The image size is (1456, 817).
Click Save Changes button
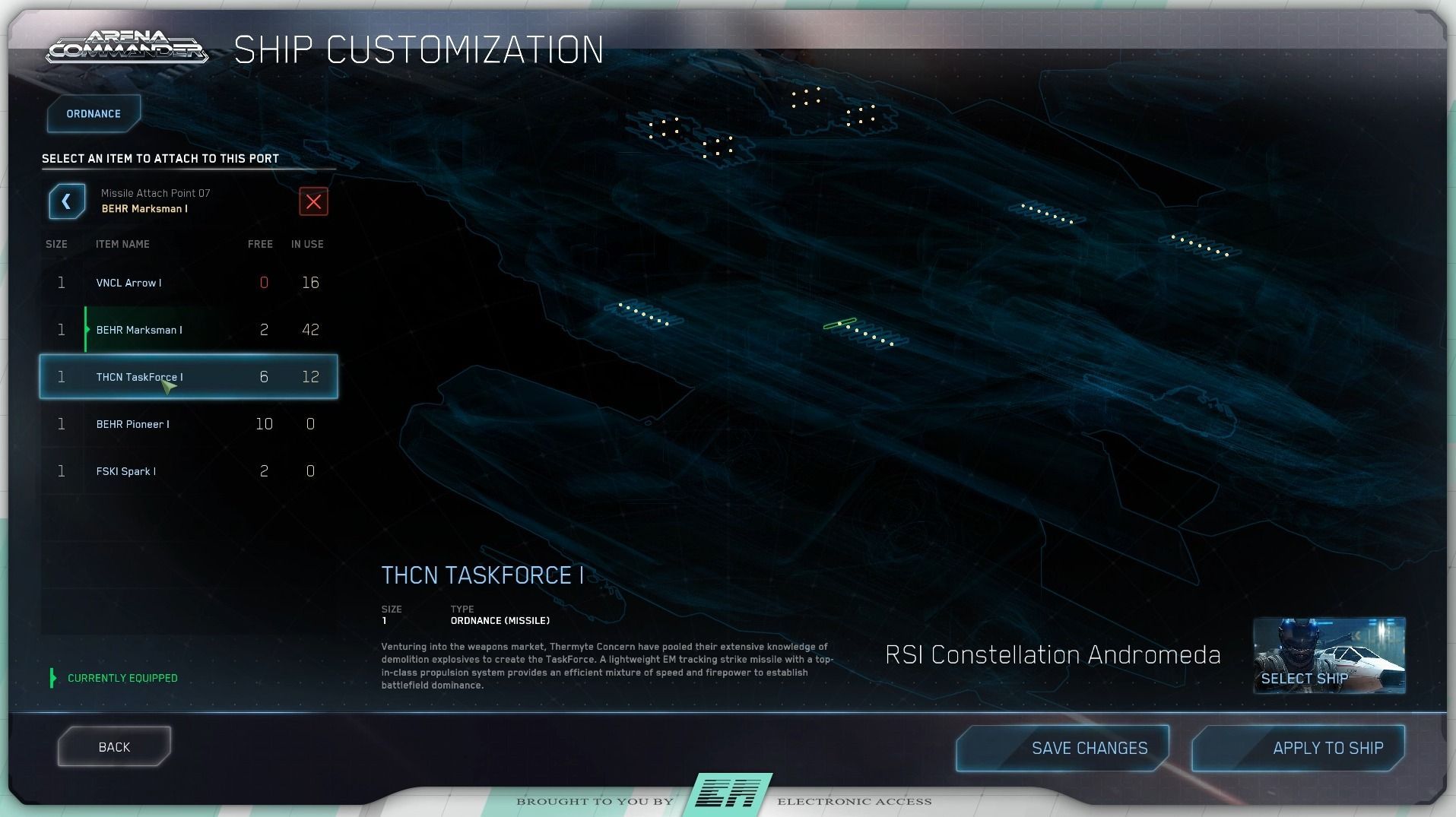pos(1062,748)
